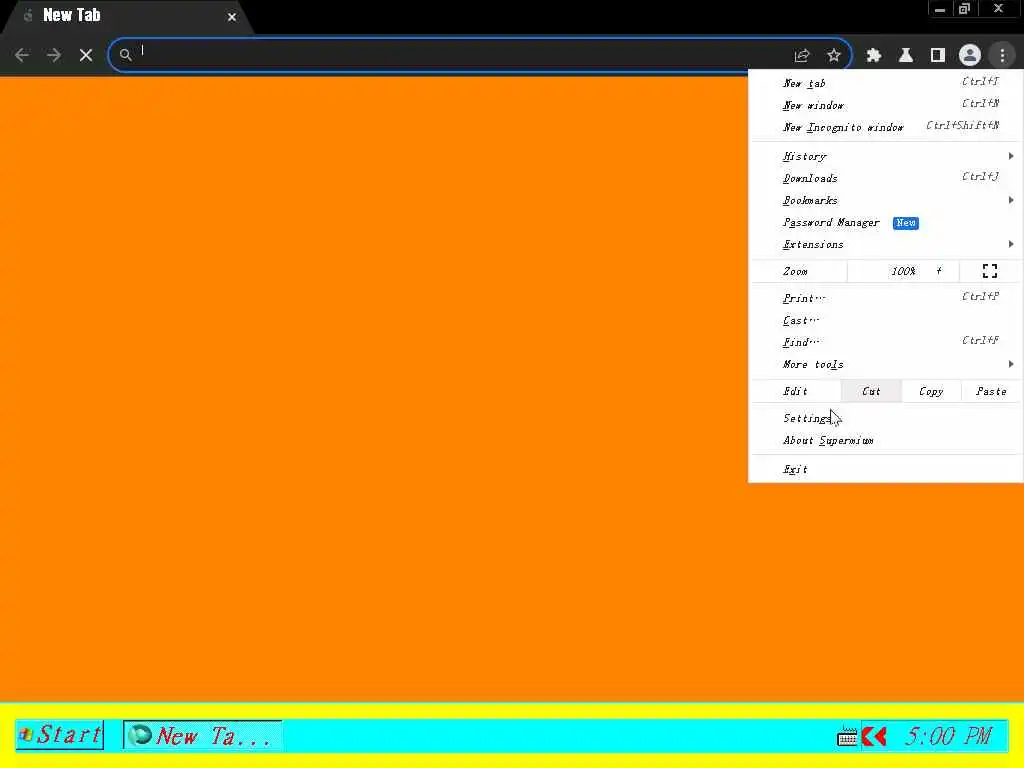Click the forward navigation arrow
1024x768 pixels.
(54, 55)
